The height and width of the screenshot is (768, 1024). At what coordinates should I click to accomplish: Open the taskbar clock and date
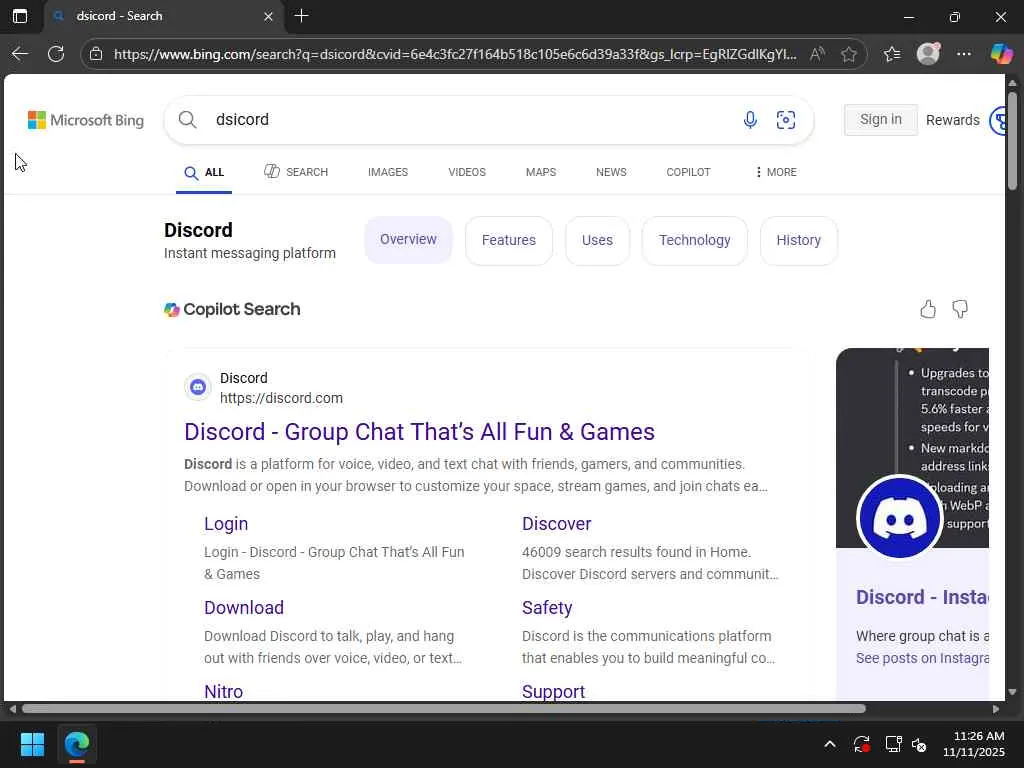tap(974, 744)
